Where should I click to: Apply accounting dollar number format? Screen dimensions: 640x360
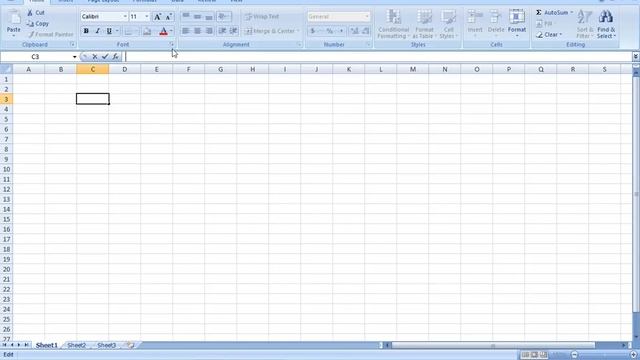(313, 31)
